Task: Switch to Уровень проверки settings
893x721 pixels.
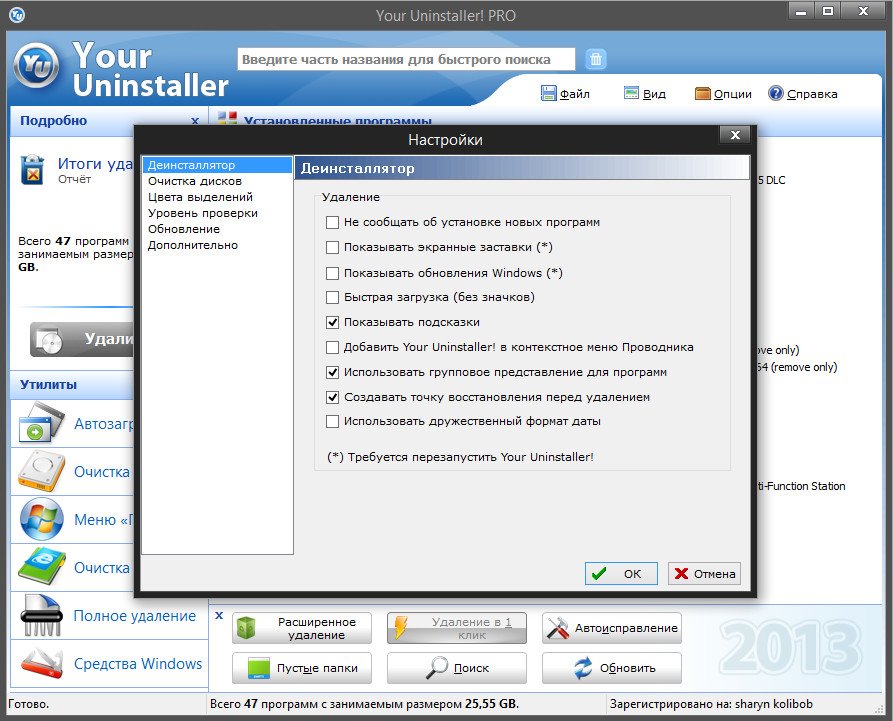Action: point(217,213)
